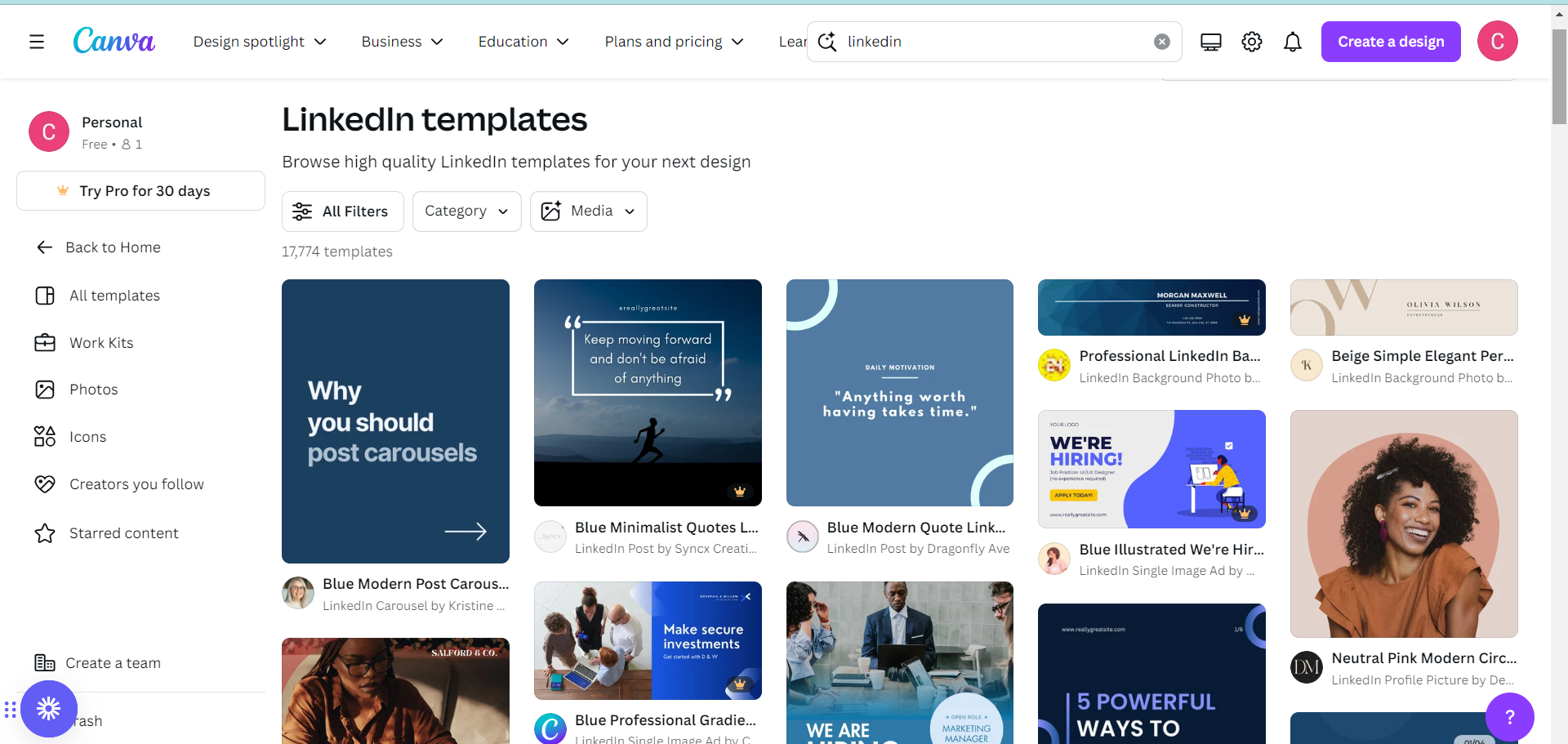Open the All Filters panel
Image resolution: width=1568 pixels, height=744 pixels.
point(342,211)
